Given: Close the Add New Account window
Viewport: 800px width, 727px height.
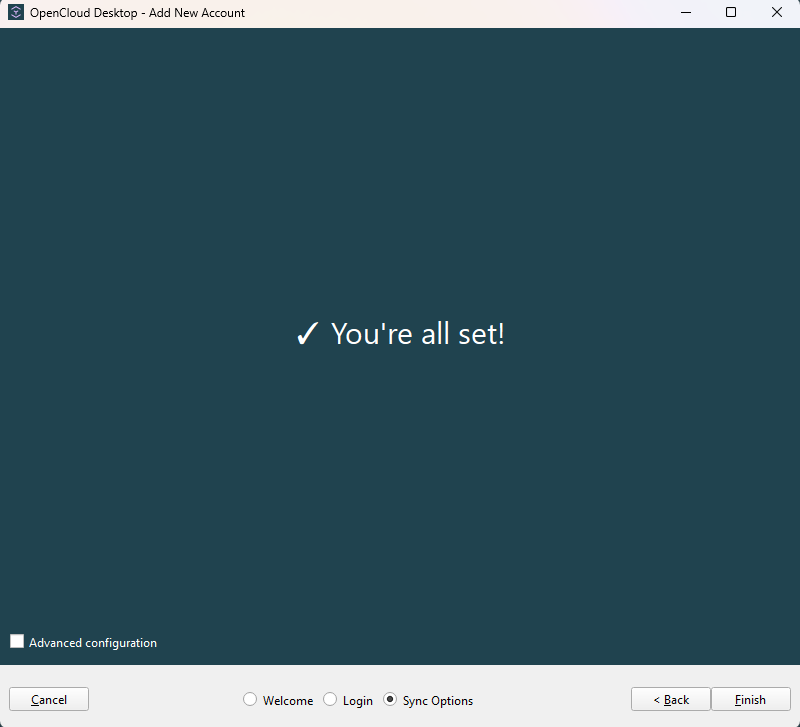Looking at the screenshot, I should [x=777, y=13].
